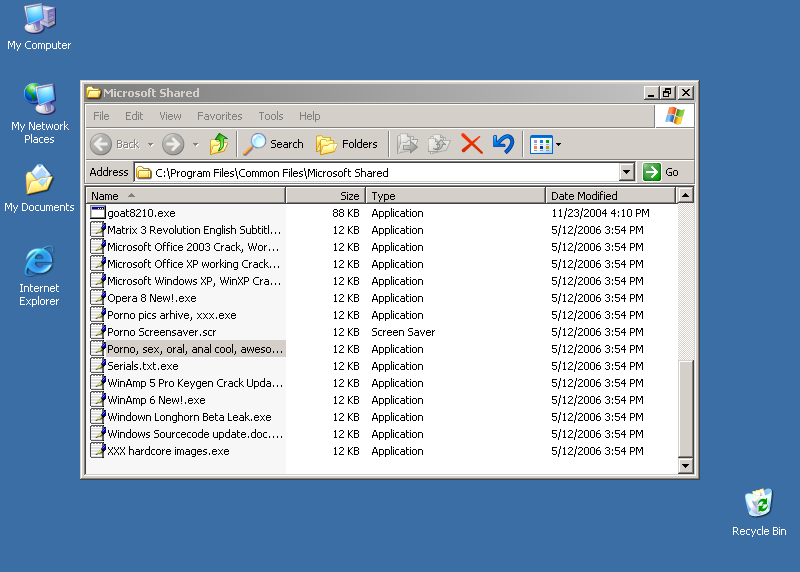
Task: Sort by Date Modified column header
Action: click(611, 196)
